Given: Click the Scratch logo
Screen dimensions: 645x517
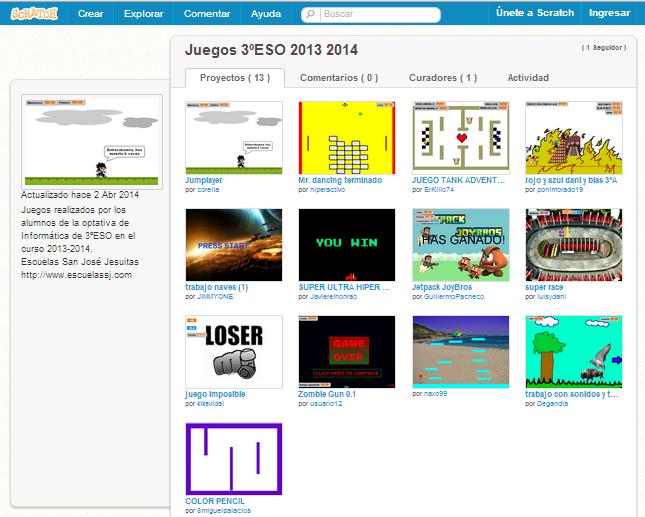Looking at the screenshot, I should (x=34, y=13).
